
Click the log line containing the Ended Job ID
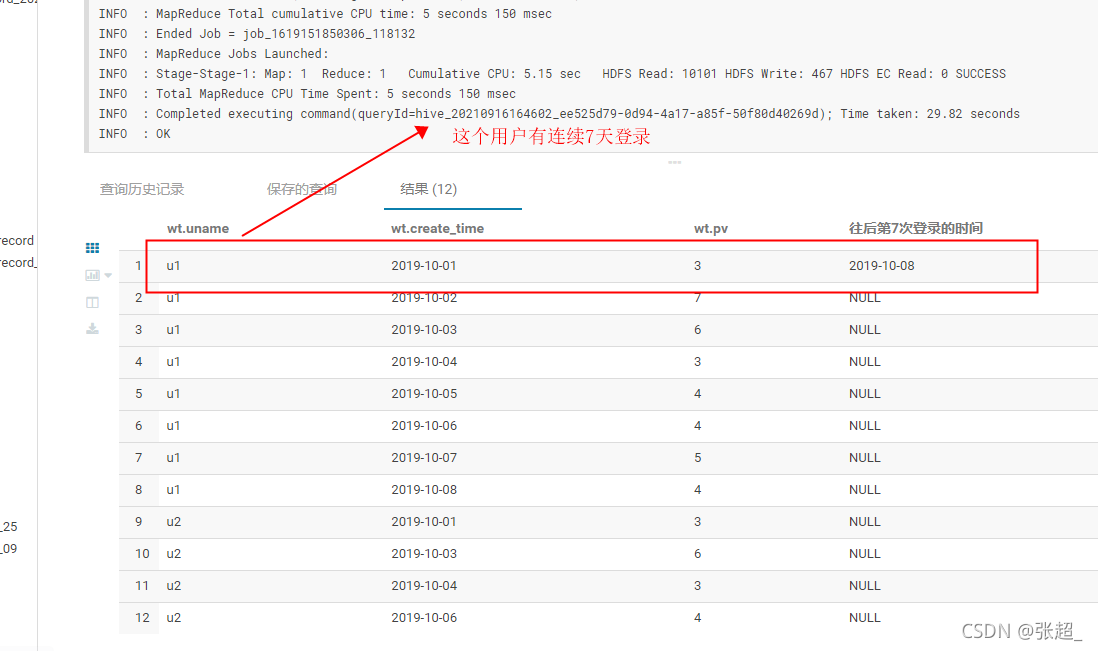[257, 34]
